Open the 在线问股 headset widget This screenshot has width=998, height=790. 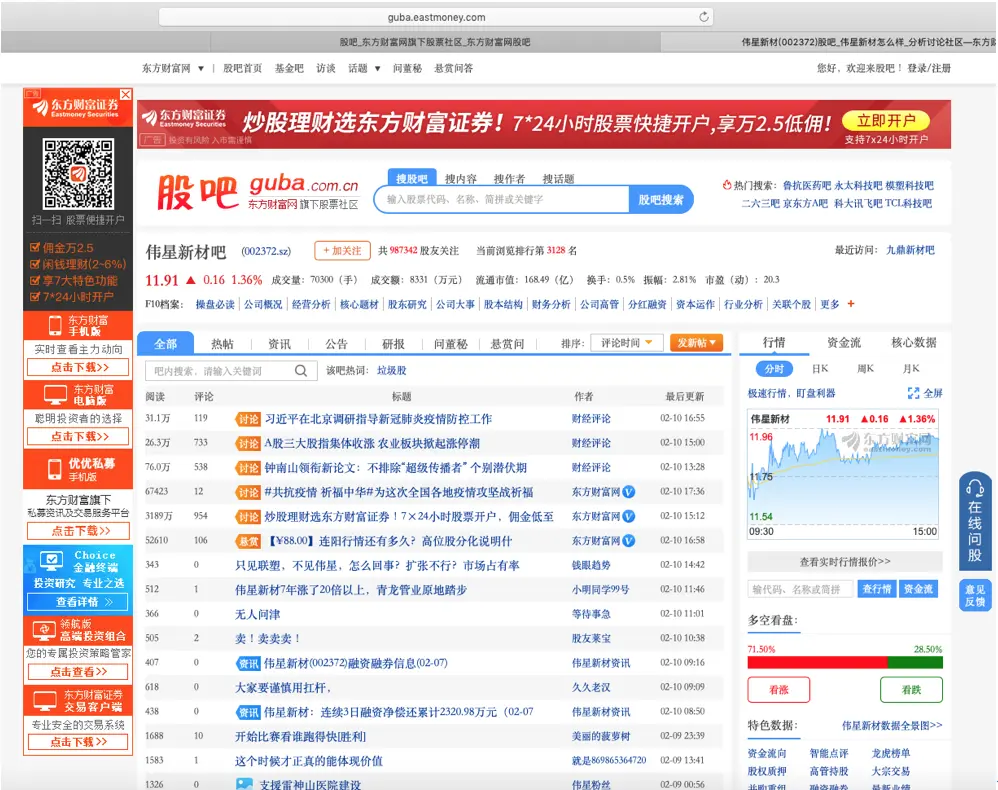pos(975,521)
